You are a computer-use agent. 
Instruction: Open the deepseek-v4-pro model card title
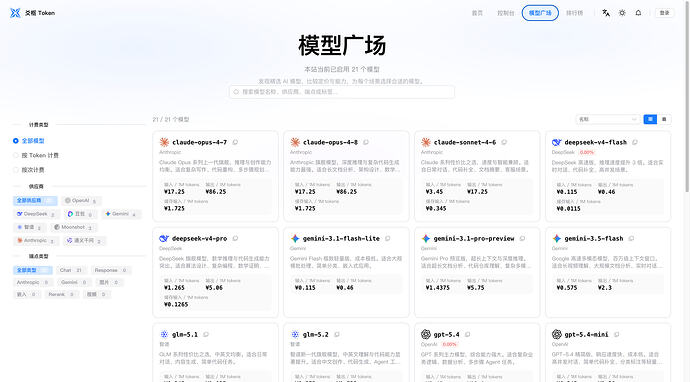coord(199,239)
